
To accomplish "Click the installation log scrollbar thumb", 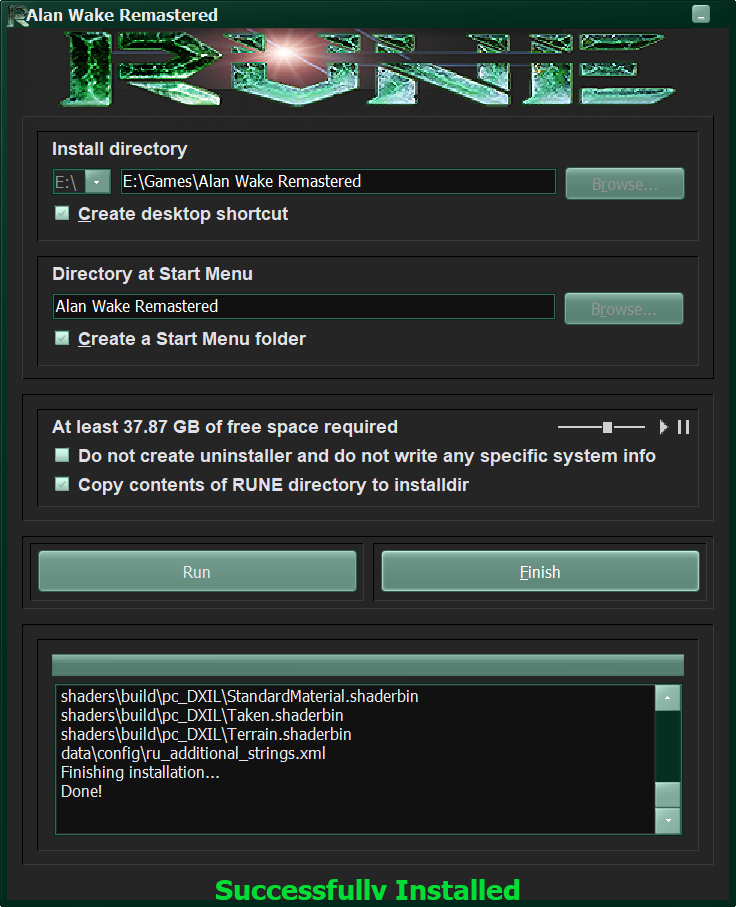I will [x=667, y=795].
